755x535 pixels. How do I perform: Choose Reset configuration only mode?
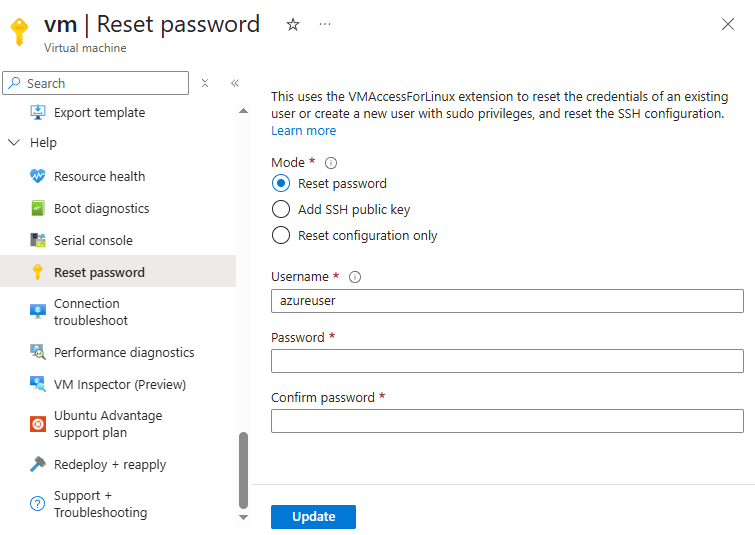(x=281, y=235)
